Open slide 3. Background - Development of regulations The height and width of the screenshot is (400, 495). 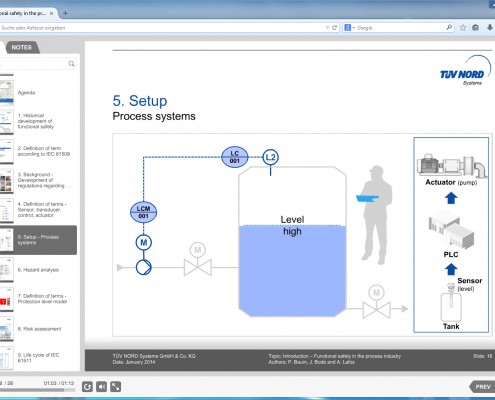click(x=38, y=180)
